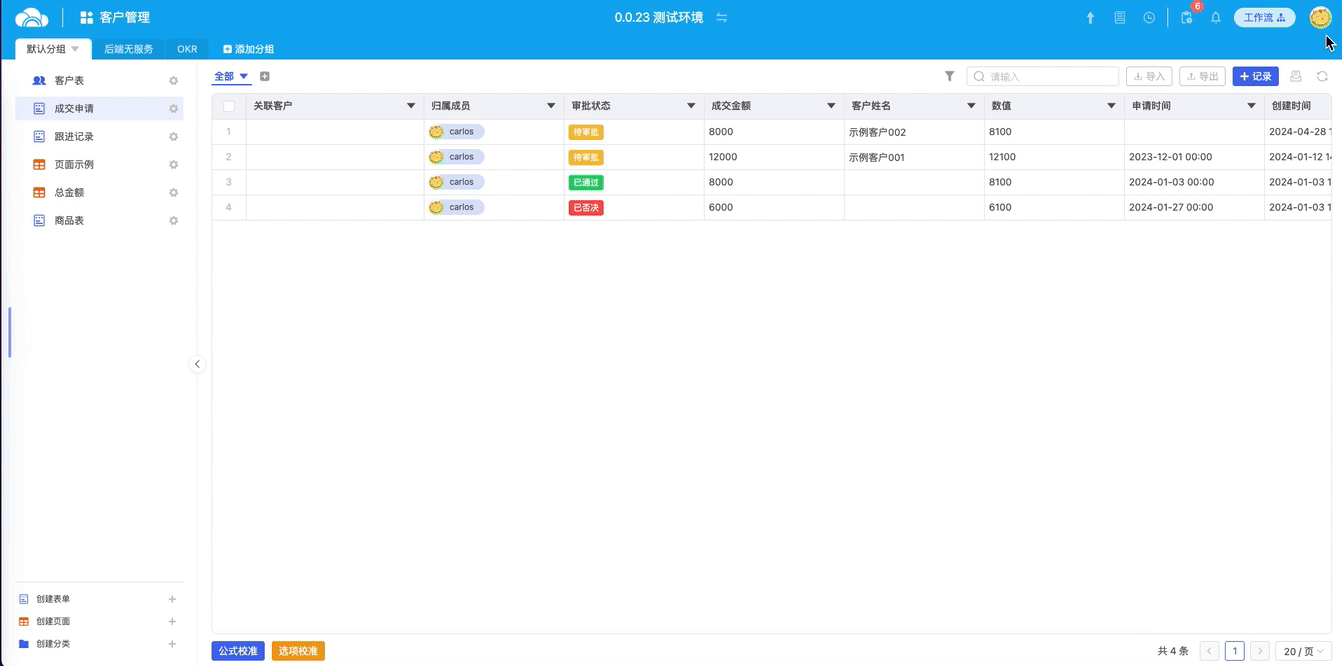The image size is (1342, 666).
Task: Open the 审批状态 column dropdown
Action: (691, 106)
